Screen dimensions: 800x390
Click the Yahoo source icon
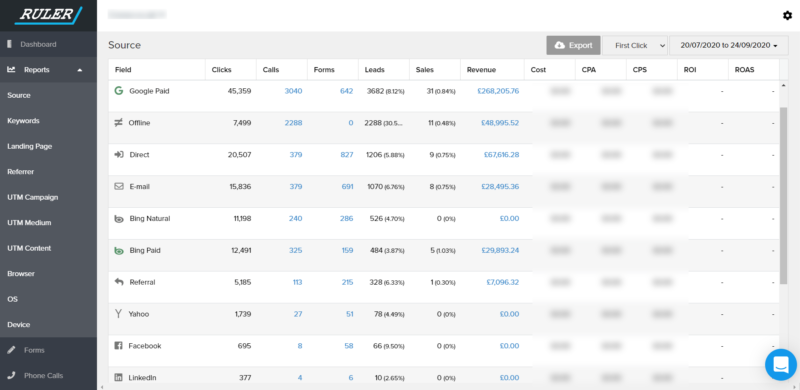point(118,314)
